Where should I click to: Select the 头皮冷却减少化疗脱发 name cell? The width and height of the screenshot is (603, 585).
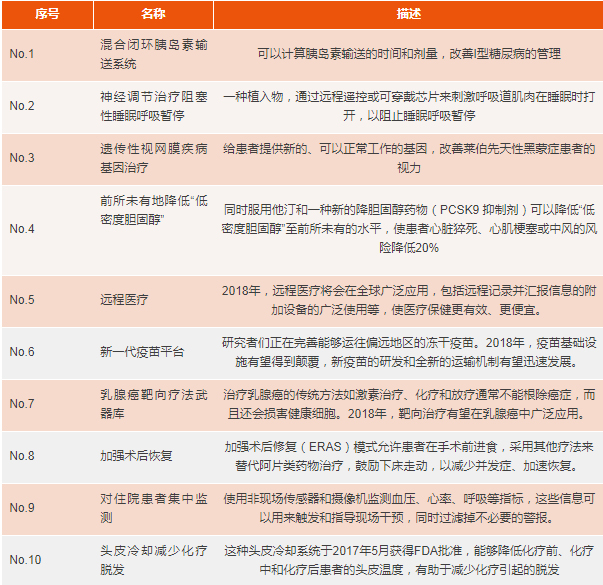(x=153, y=559)
